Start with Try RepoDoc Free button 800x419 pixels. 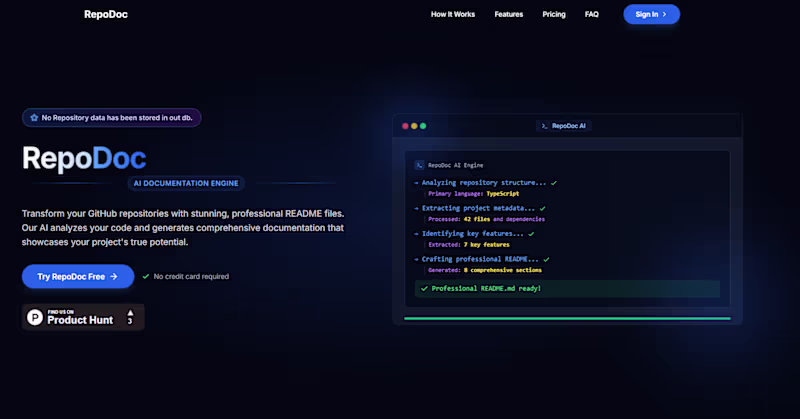click(x=78, y=277)
